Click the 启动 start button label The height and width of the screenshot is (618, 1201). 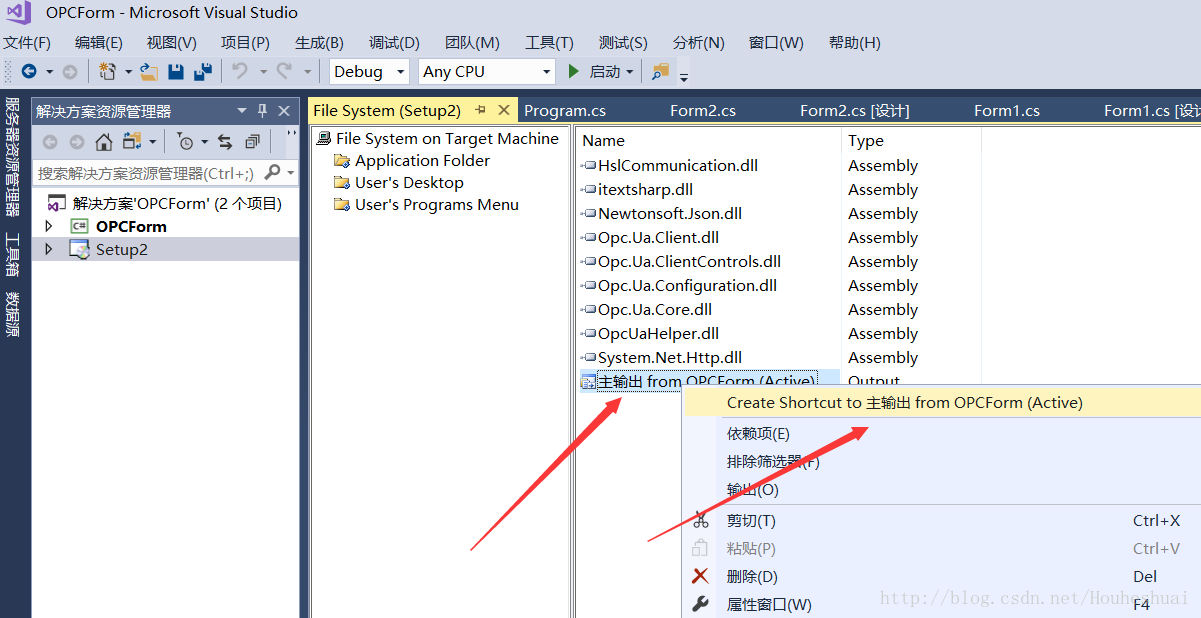[x=605, y=71]
